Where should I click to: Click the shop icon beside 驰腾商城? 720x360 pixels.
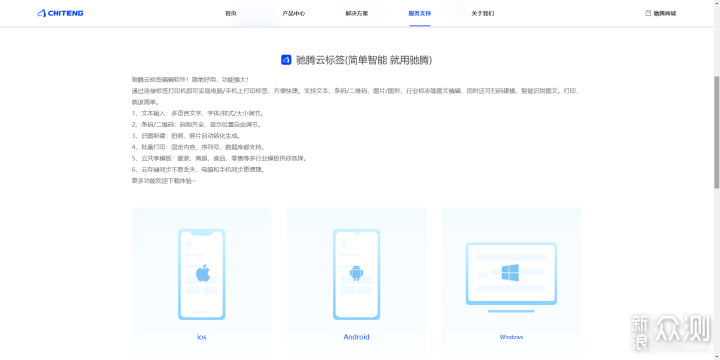click(648, 13)
